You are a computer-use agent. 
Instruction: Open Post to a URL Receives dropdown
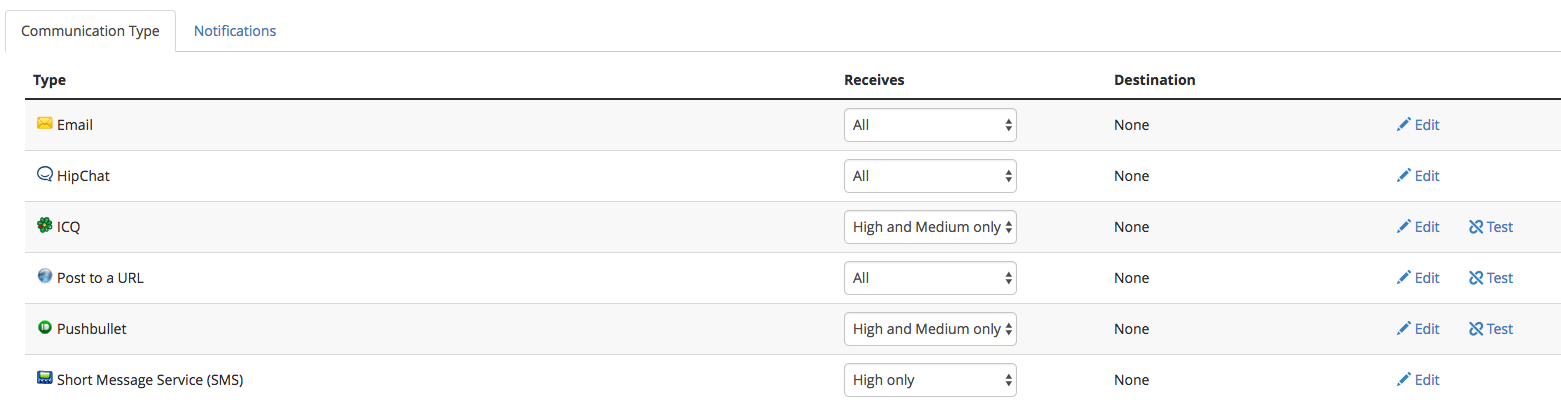(x=930, y=278)
